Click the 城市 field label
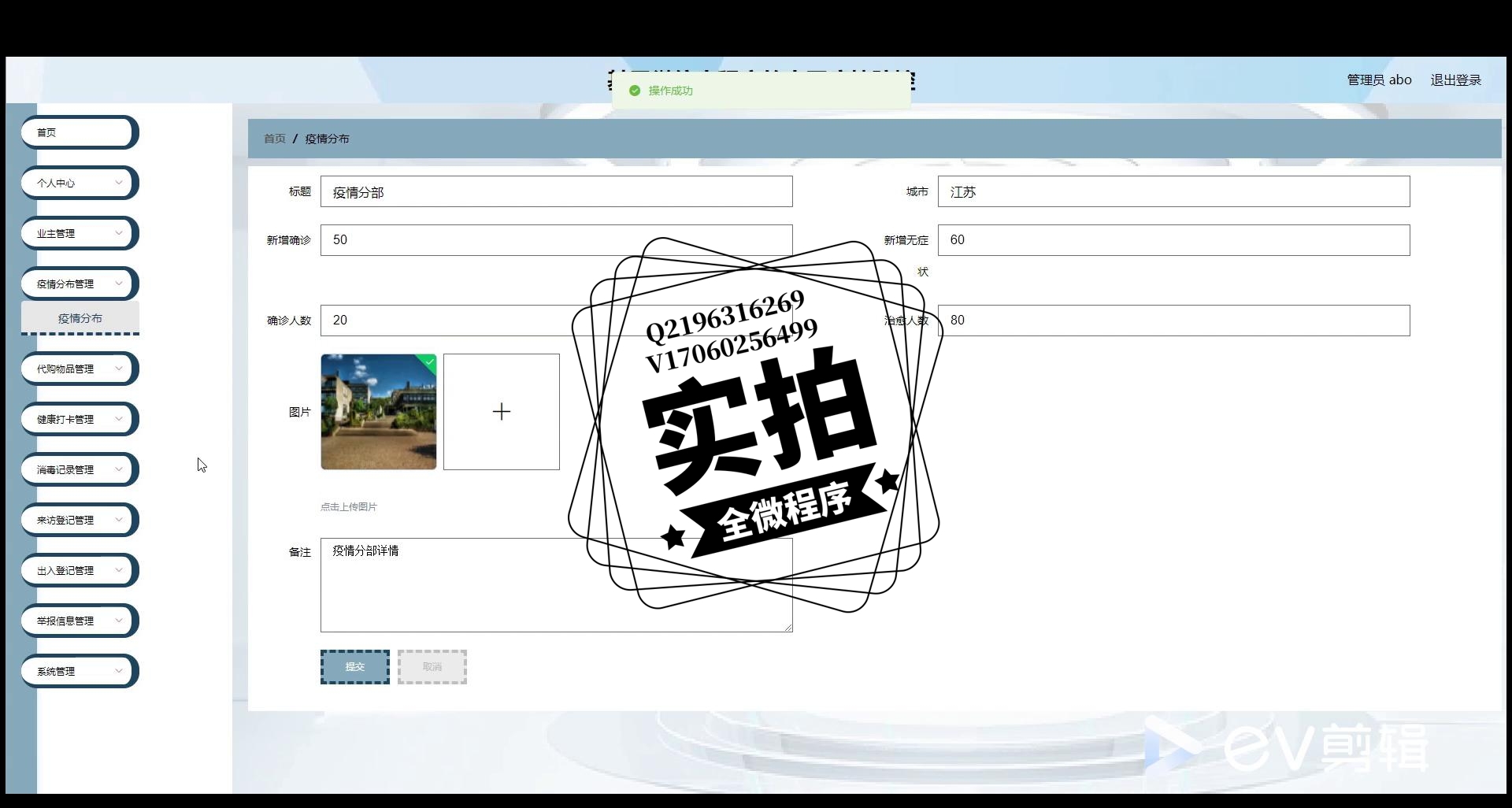Viewport: 1512px width, 808px height. 917,191
